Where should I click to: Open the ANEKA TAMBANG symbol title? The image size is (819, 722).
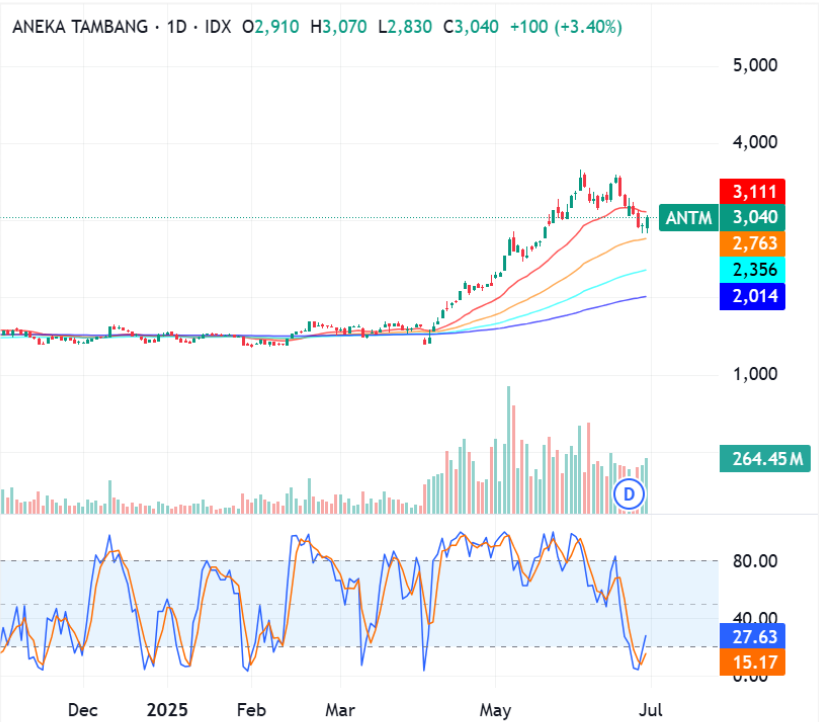(80, 27)
